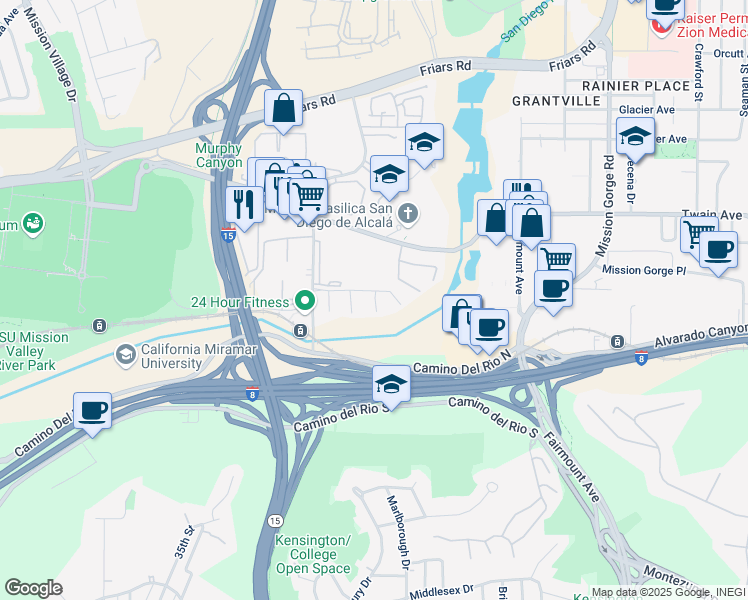
Task: Select the restaurant fork-and-knife marker near I-15
Action: coord(244,208)
